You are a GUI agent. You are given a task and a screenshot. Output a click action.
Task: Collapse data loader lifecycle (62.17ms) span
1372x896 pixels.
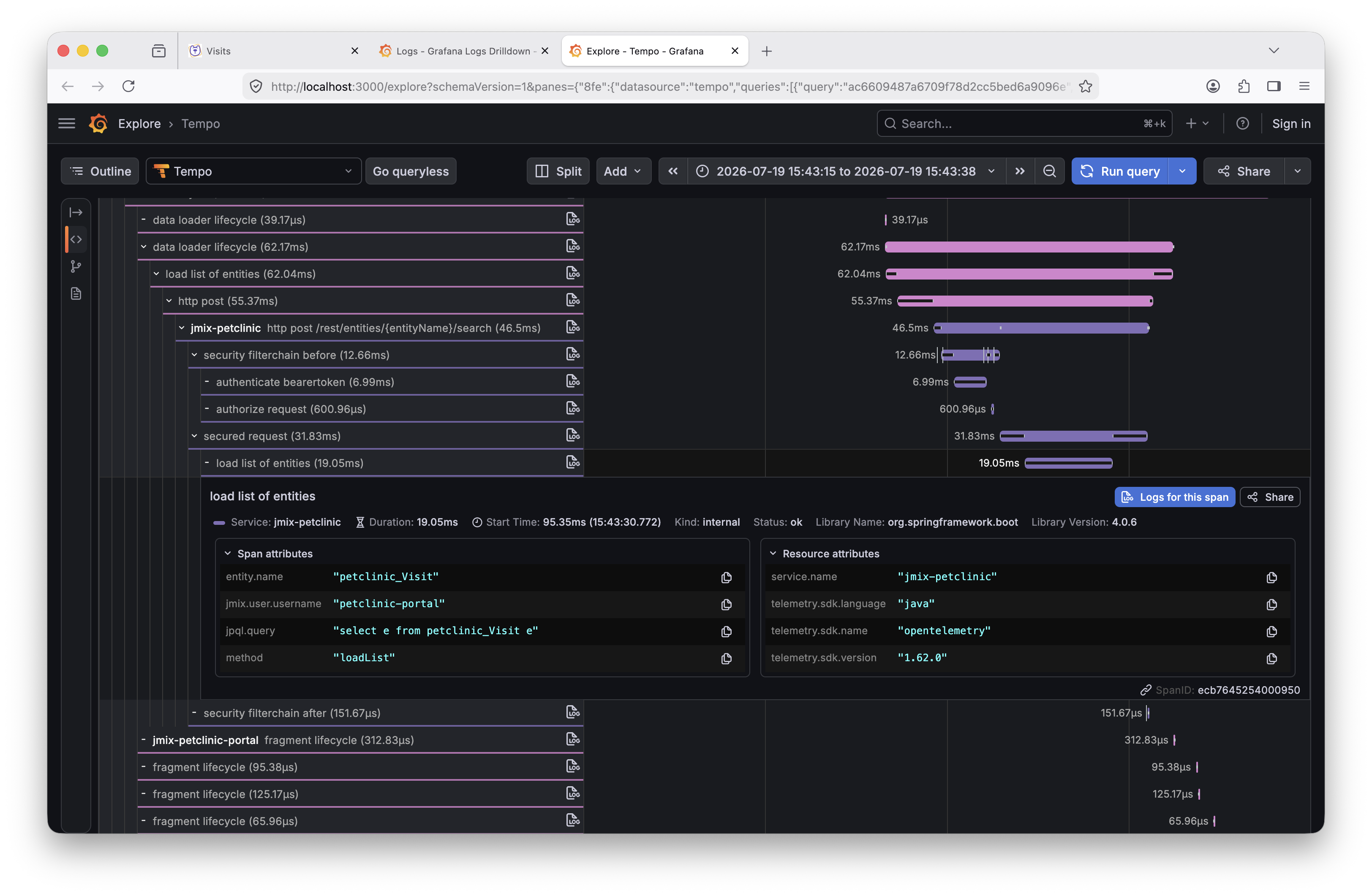pyautogui.click(x=144, y=247)
